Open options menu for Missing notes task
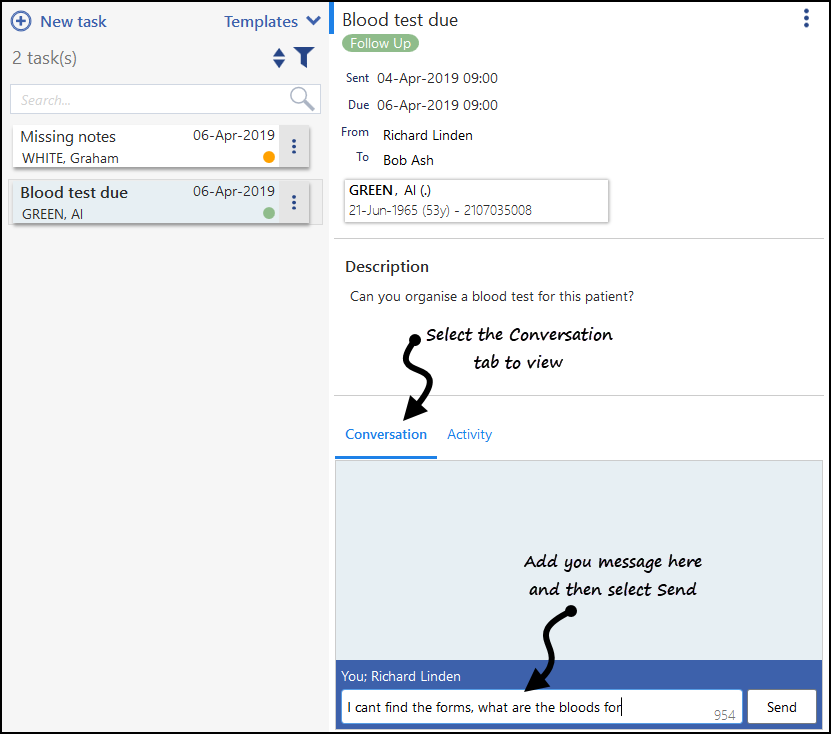This screenshot has height=734, width=831. click(294, 146)
